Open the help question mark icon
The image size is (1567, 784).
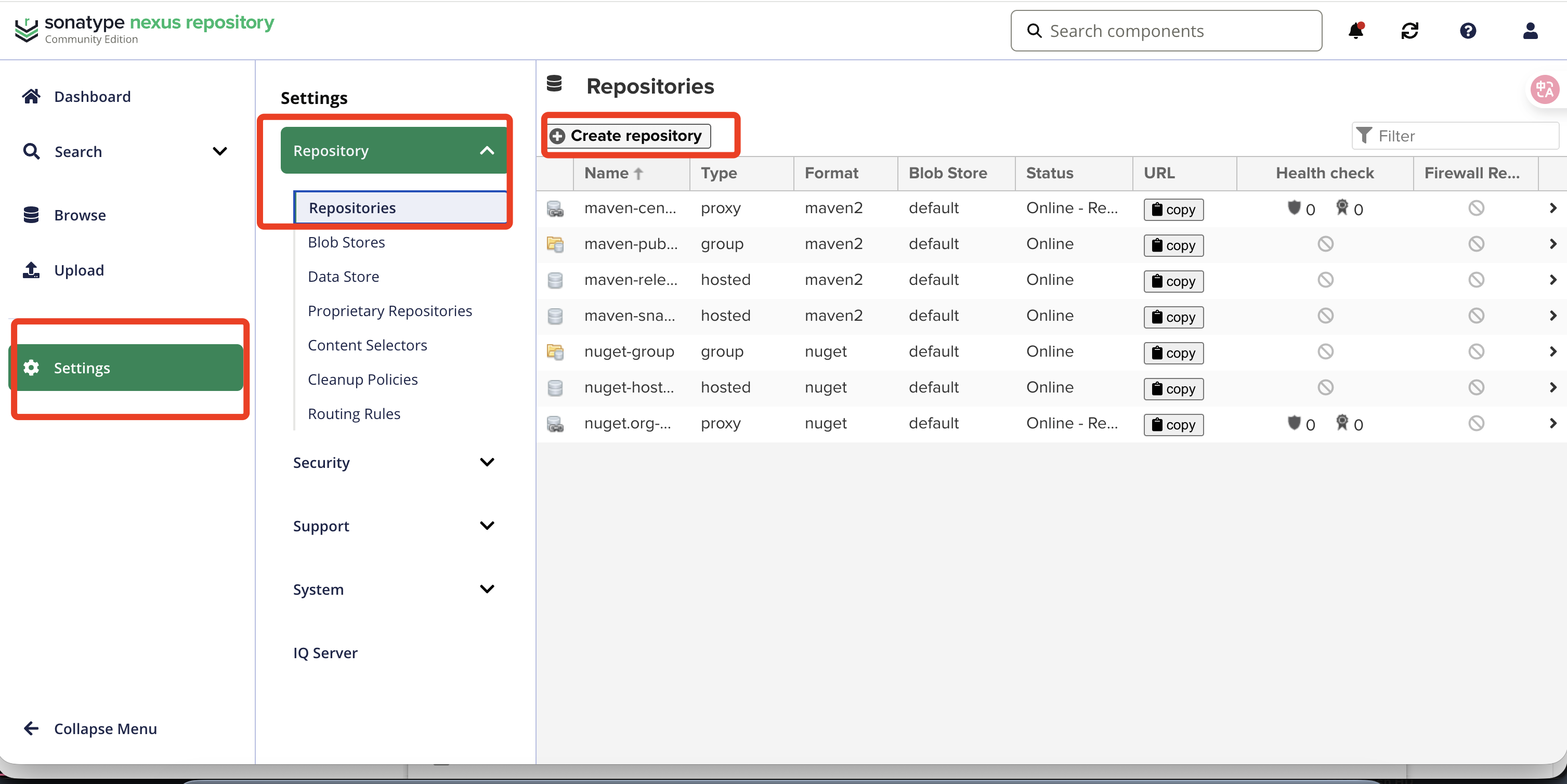(1468, 30)
